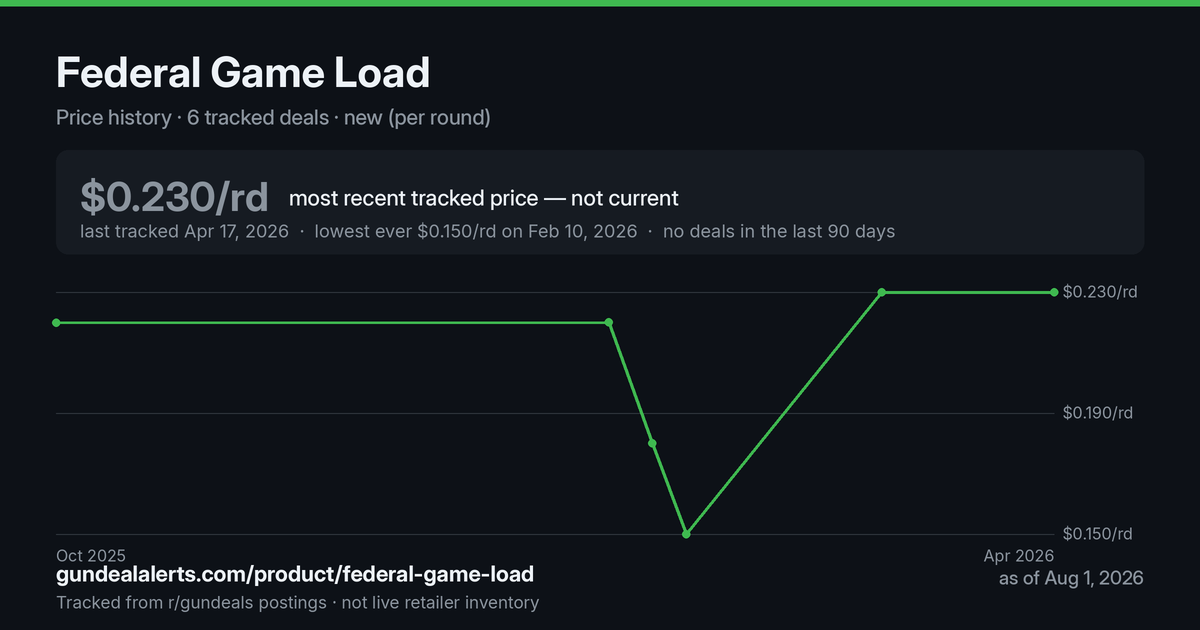Click the Federal Game Load title
The image size is (1200, 630).
pyautogui.click(x=243, y=73)
